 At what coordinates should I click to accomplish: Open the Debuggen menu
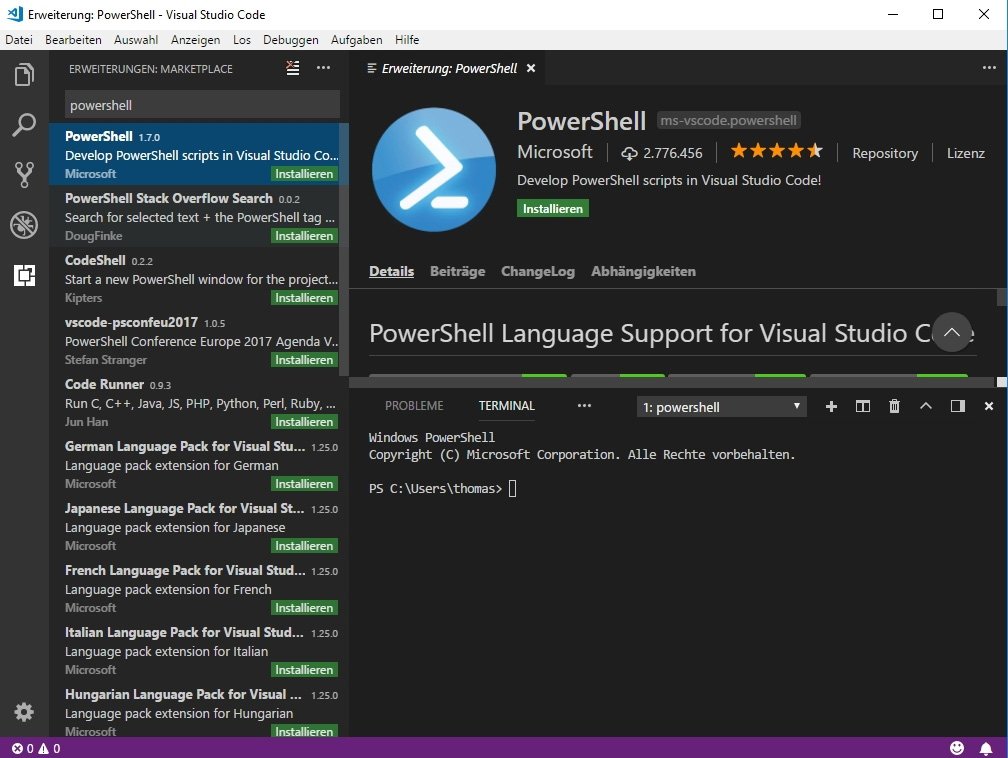tap(290, 40)
